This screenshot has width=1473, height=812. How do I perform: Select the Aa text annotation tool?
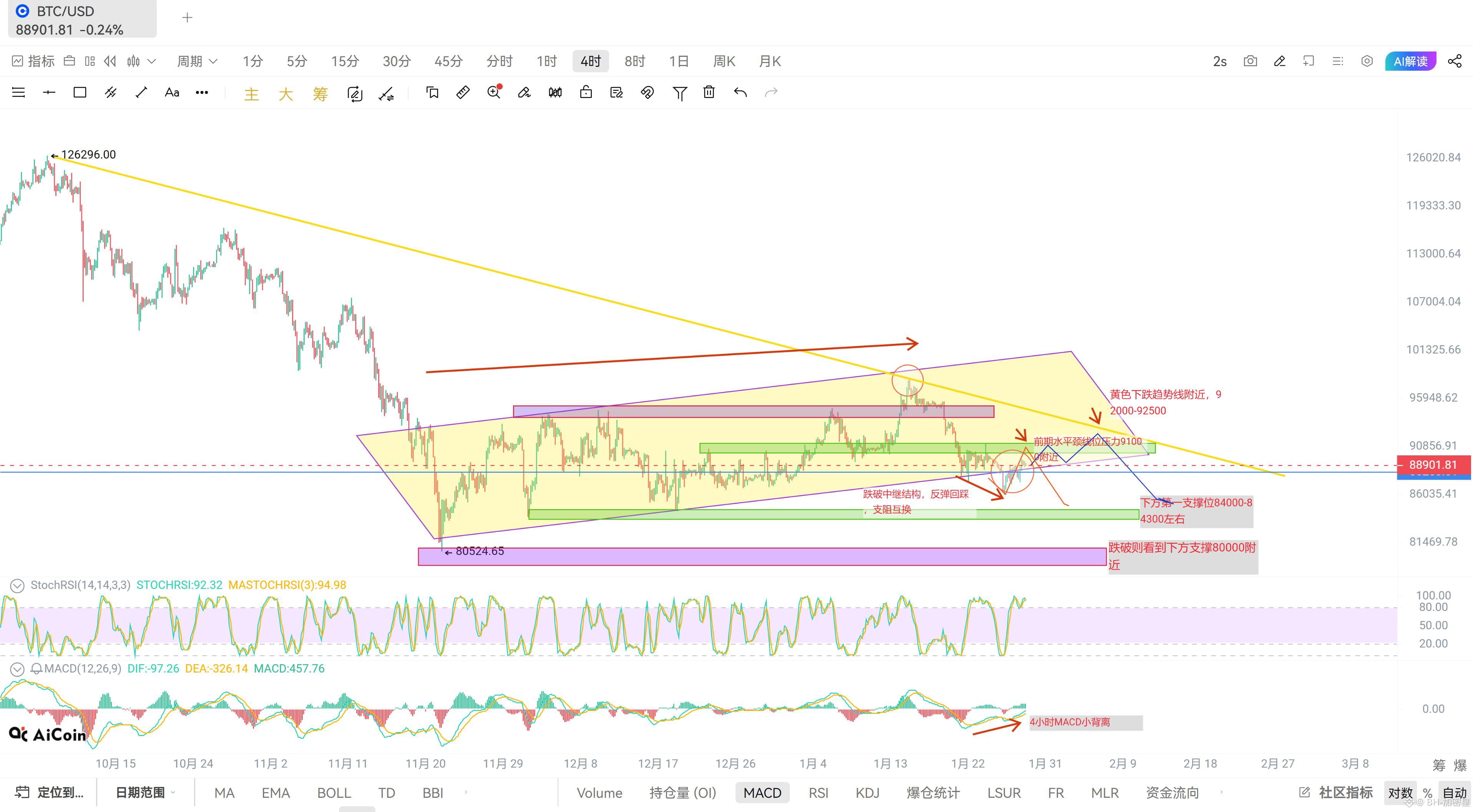pos(171,92)
